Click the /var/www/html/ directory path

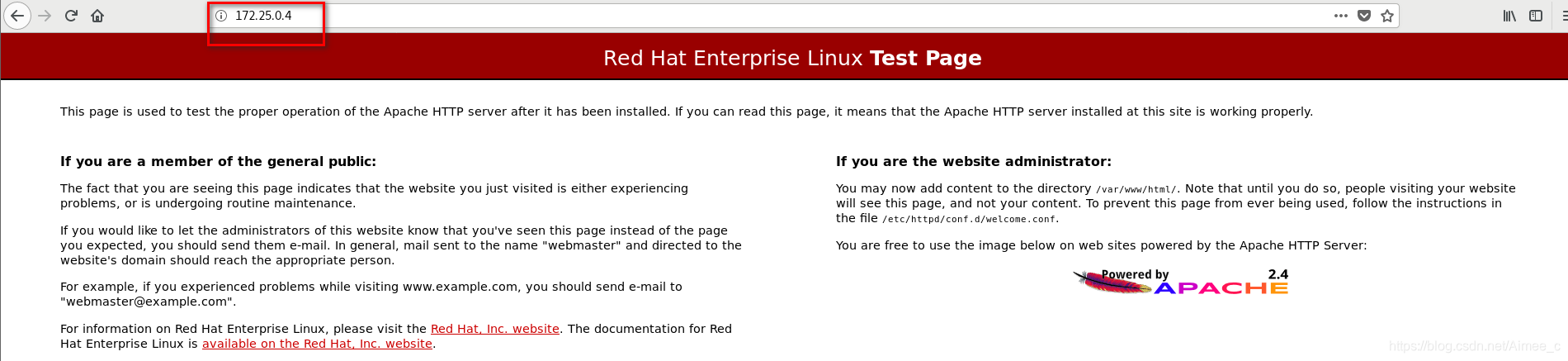[x=1136, y=189]
